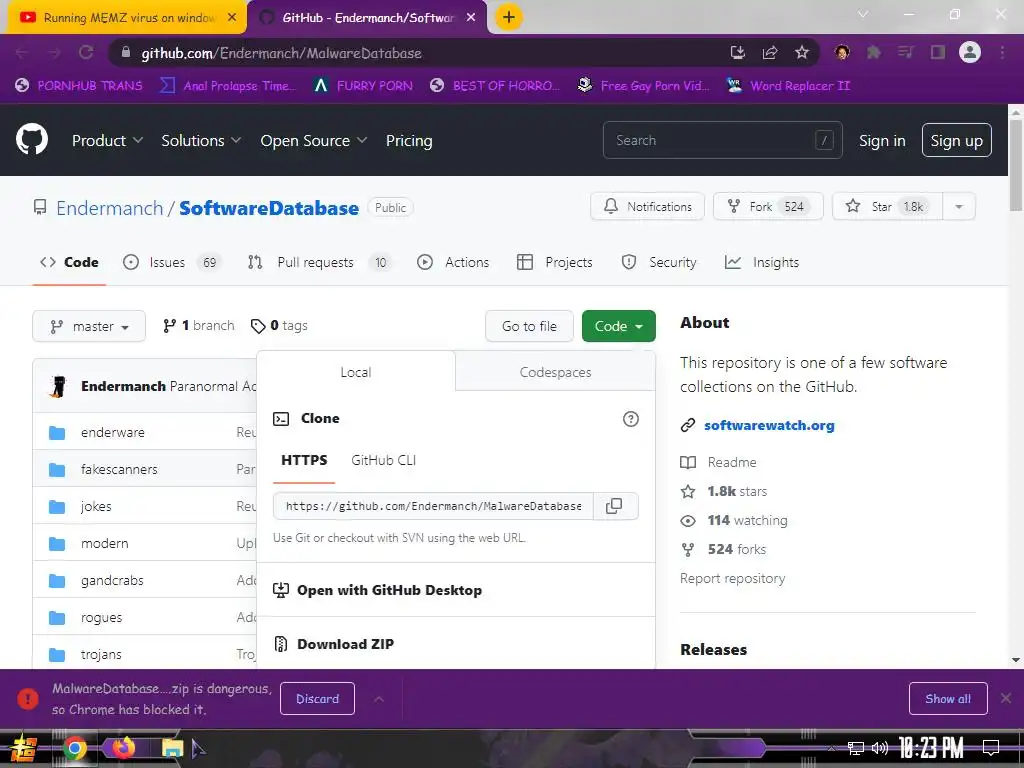This screenshot has width=1024, height=768.
Task: Switch to the Pull requests tab
Action: 319,263
